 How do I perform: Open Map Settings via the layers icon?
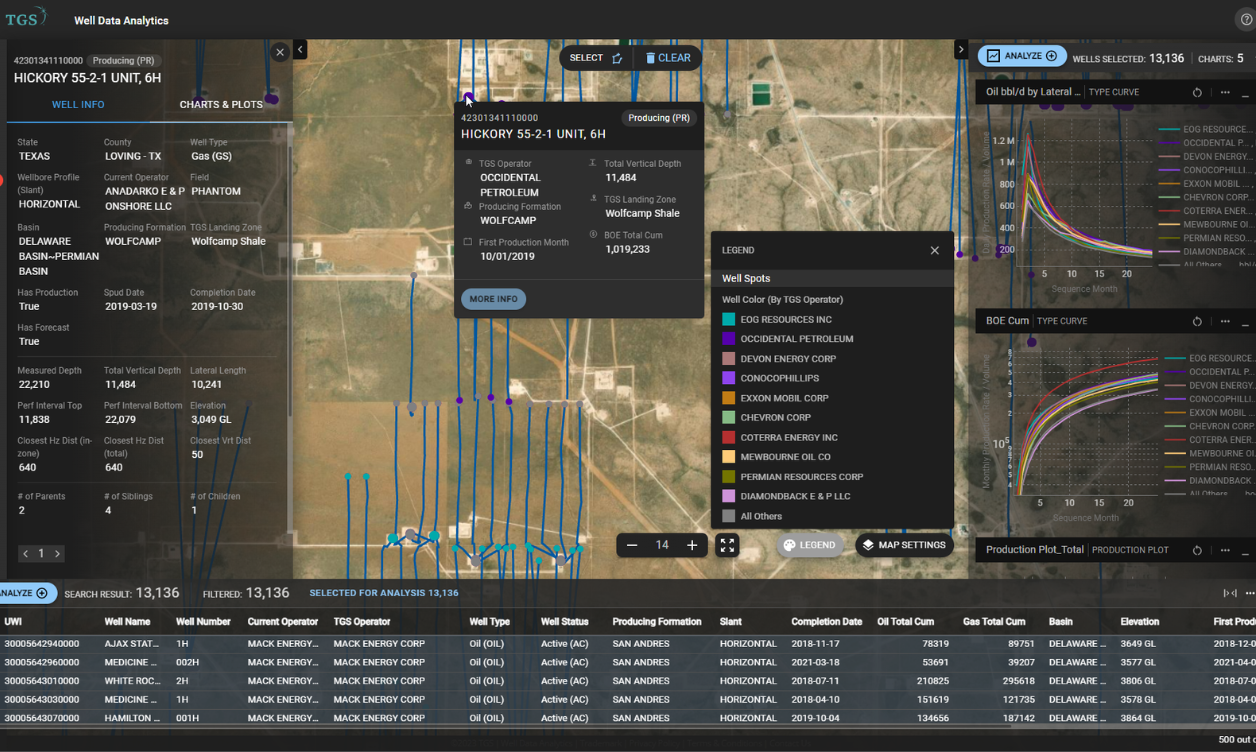867,545
